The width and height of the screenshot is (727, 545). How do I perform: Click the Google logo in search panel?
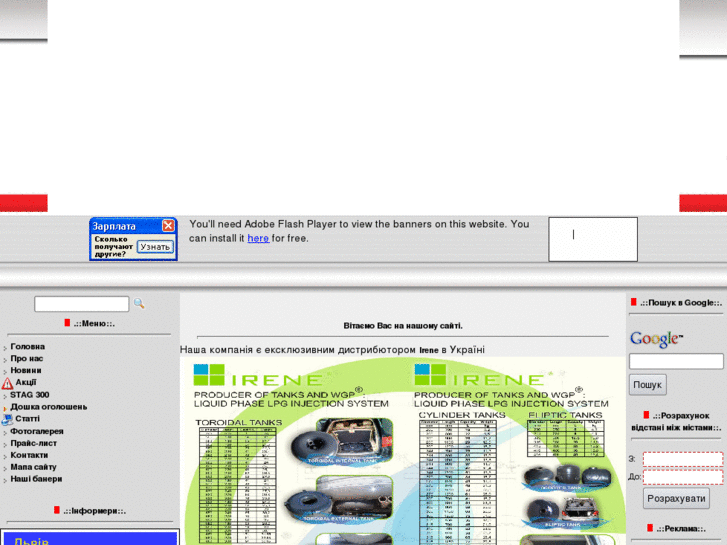pyautogui.click(x=656, y=339)
